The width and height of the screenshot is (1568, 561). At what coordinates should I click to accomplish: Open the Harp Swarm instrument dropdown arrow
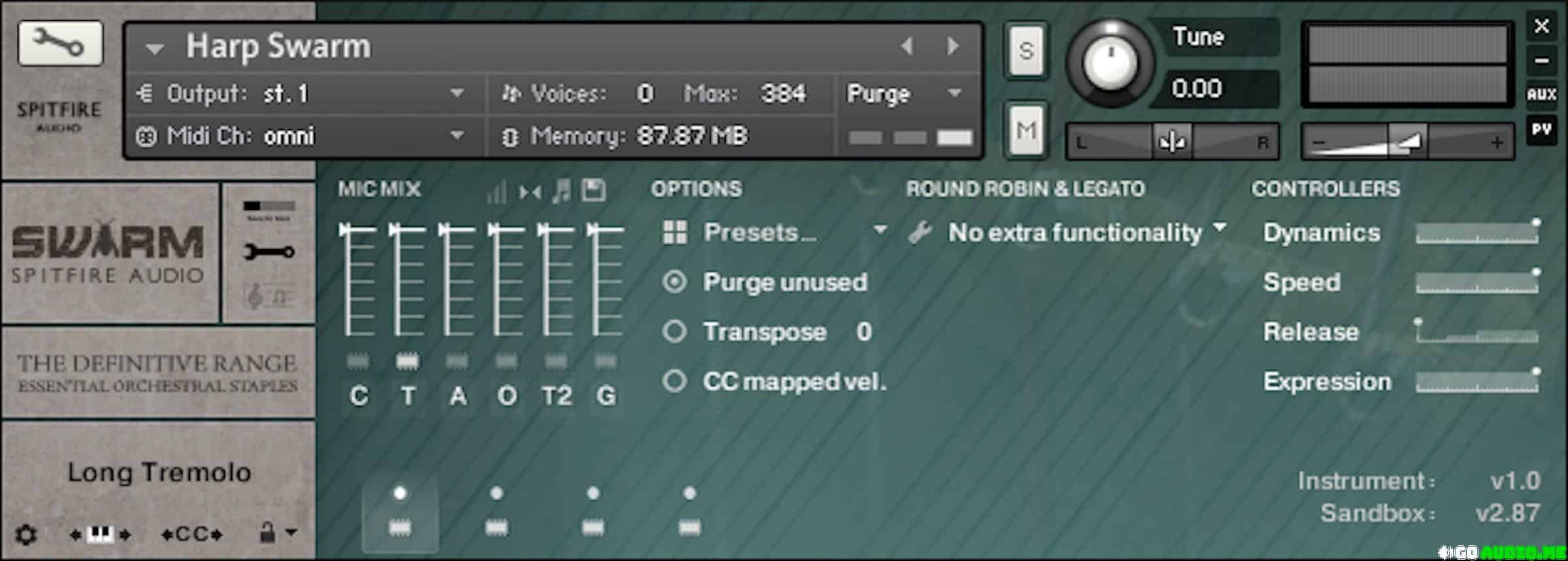coord(155,48)
